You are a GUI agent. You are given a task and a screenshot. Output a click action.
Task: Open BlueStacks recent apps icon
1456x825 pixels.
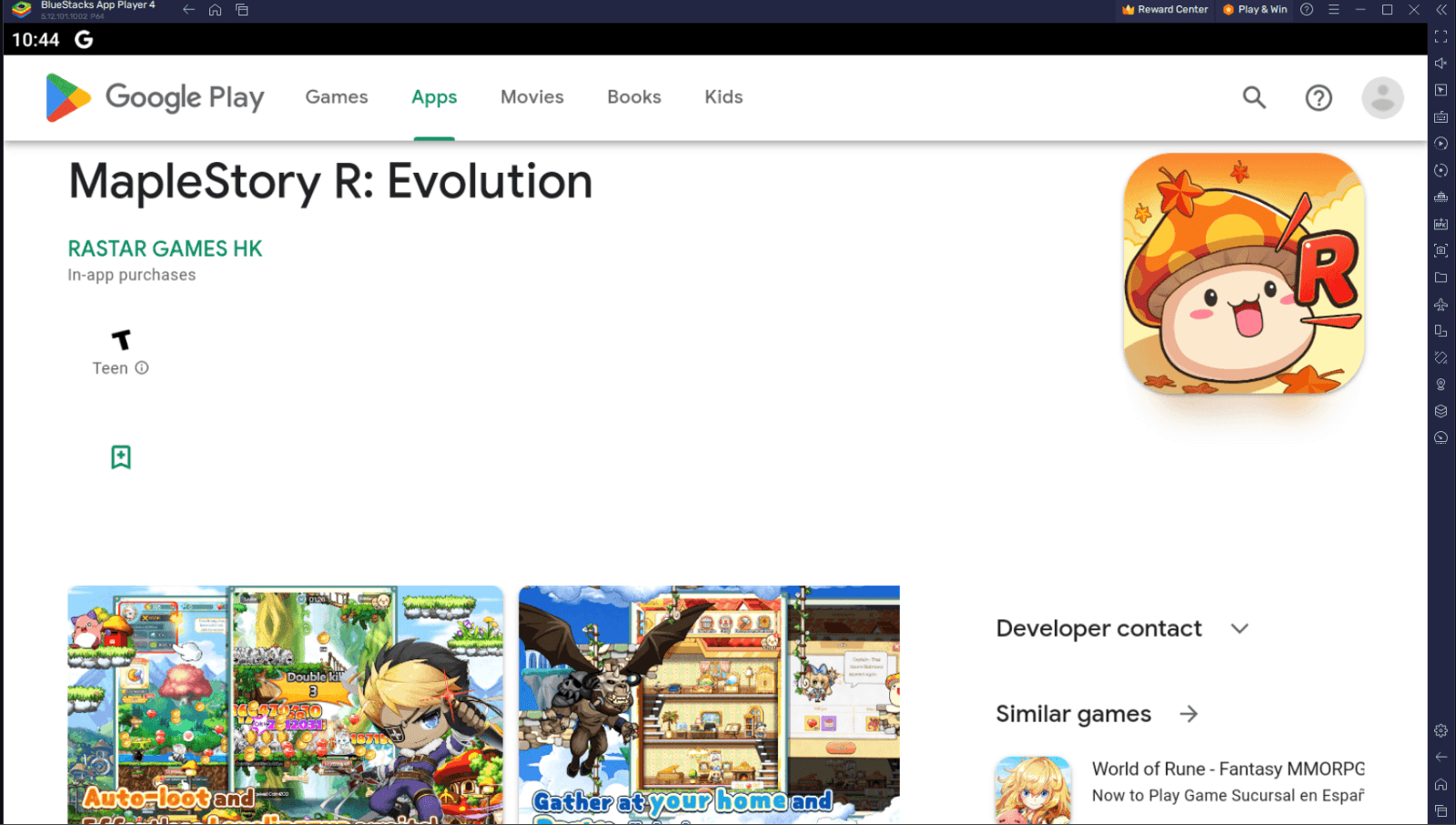tap(242, 10)
